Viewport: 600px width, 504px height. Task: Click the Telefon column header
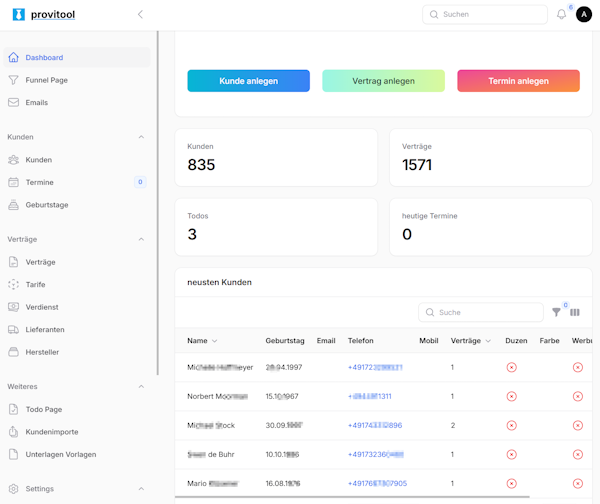tap(360, 341)
